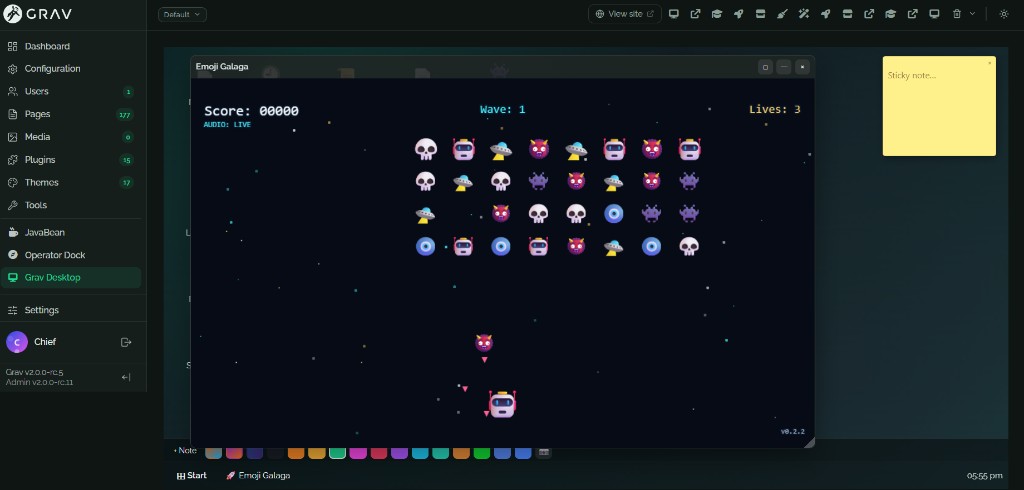1024x490 pixels.
Task: Click the AUDIO: LIVE indicator in the game
Action: [227, 125]
